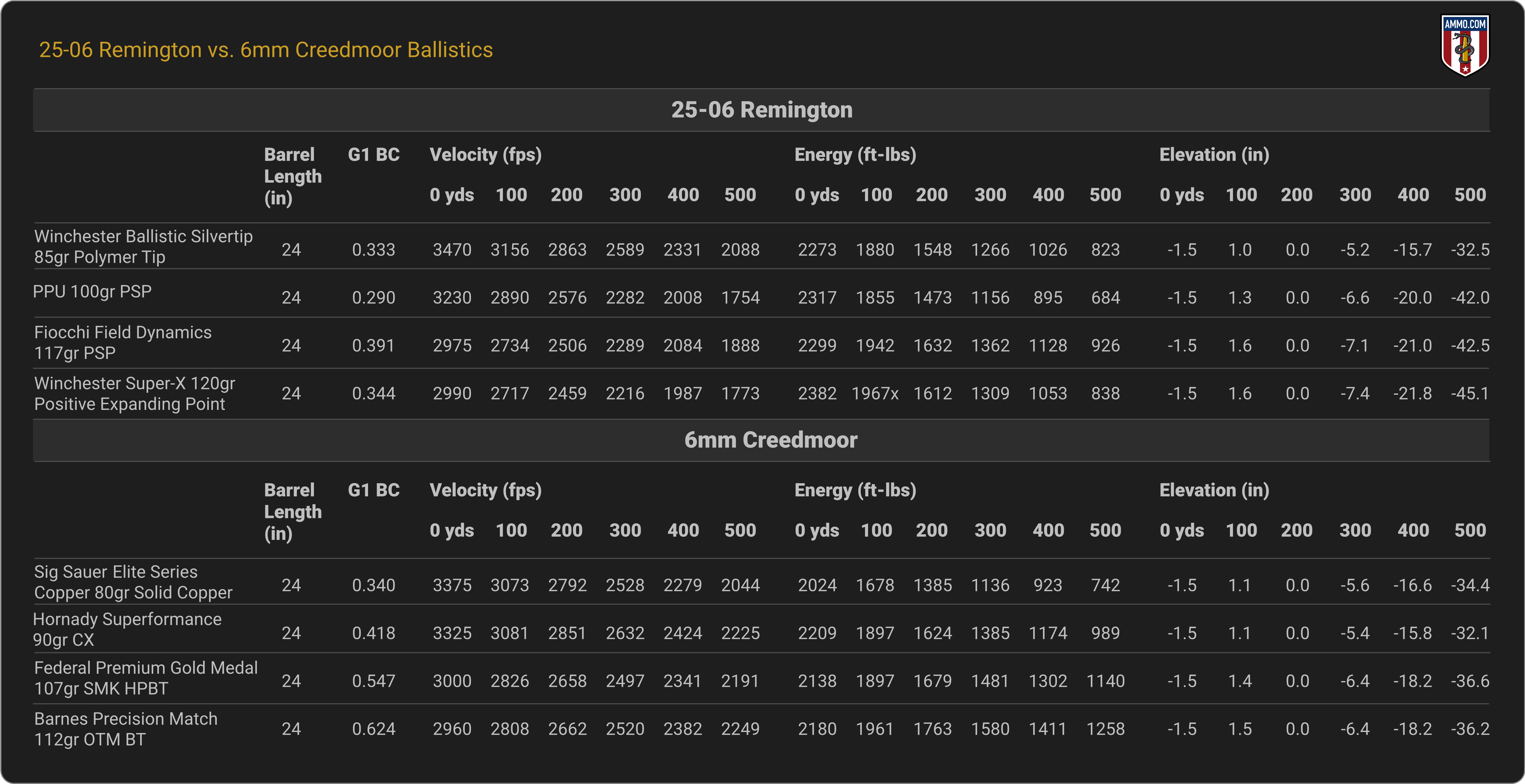Image resolution: width=1525 pixels, height=784 pixels.
Task: Click the G1 BC value 0.547
Action: pyautogui.click(x=374, y=681)
